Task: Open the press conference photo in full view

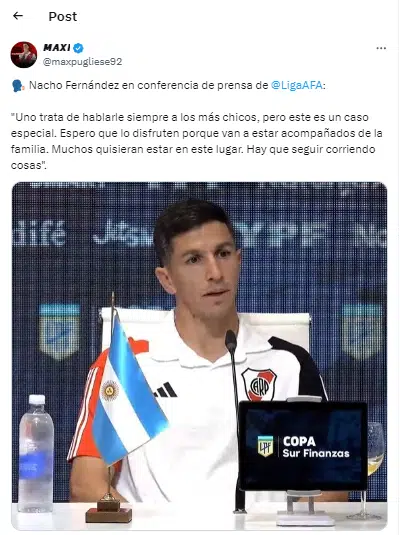Action: click(x=199, y=356)
